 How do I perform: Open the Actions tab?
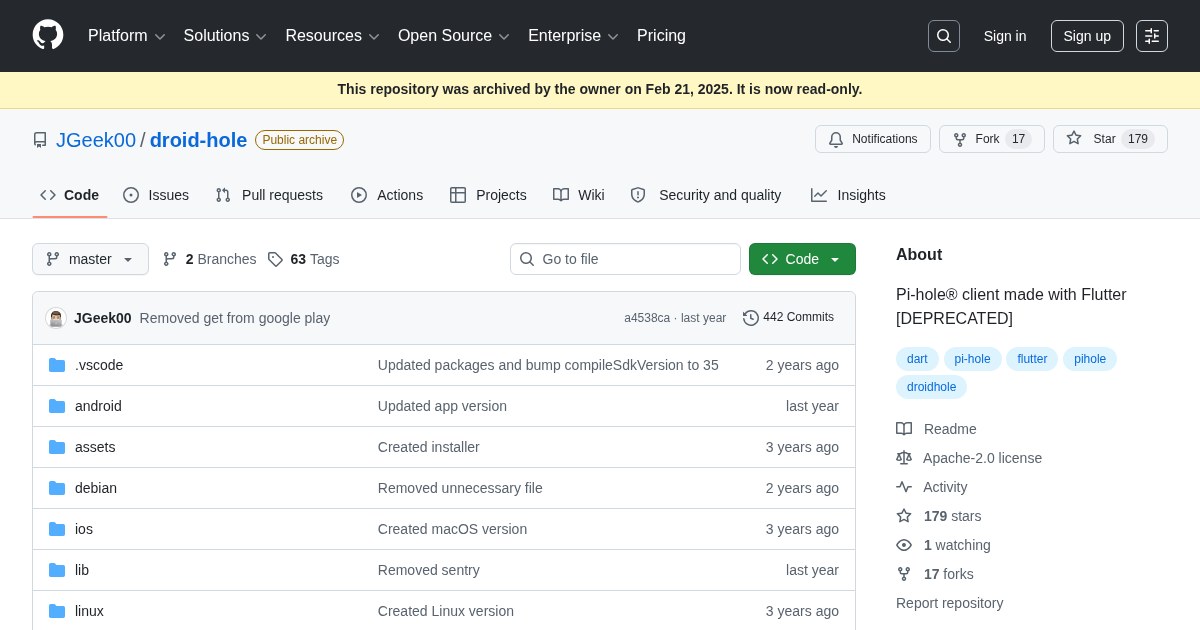[x=387, y=195]
